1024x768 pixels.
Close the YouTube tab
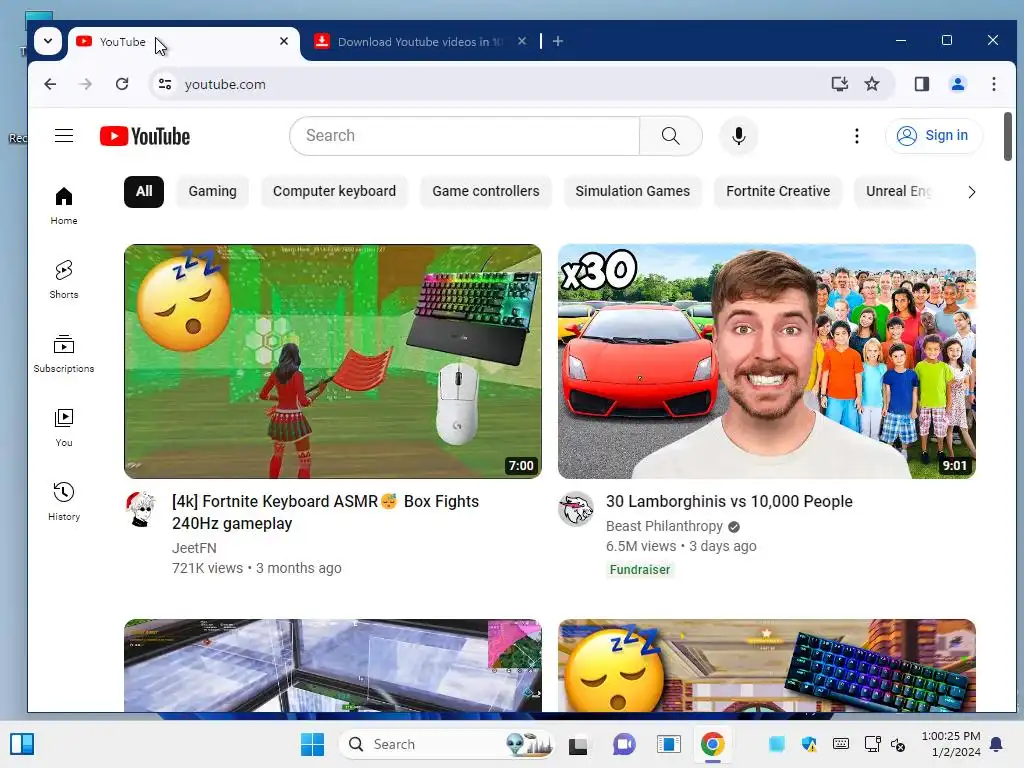click(284, 41)
